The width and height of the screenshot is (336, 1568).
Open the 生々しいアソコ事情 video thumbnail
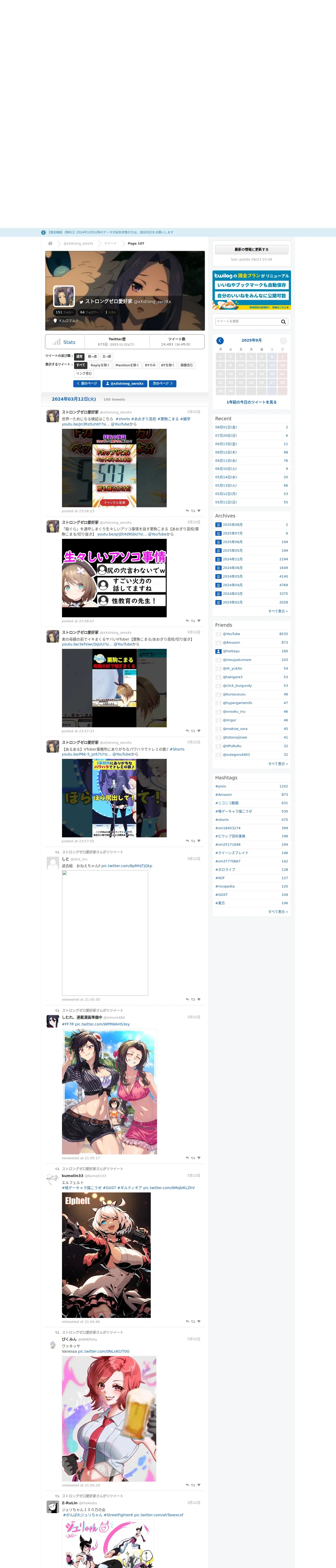pyautogui.click(x=114, y=578)
